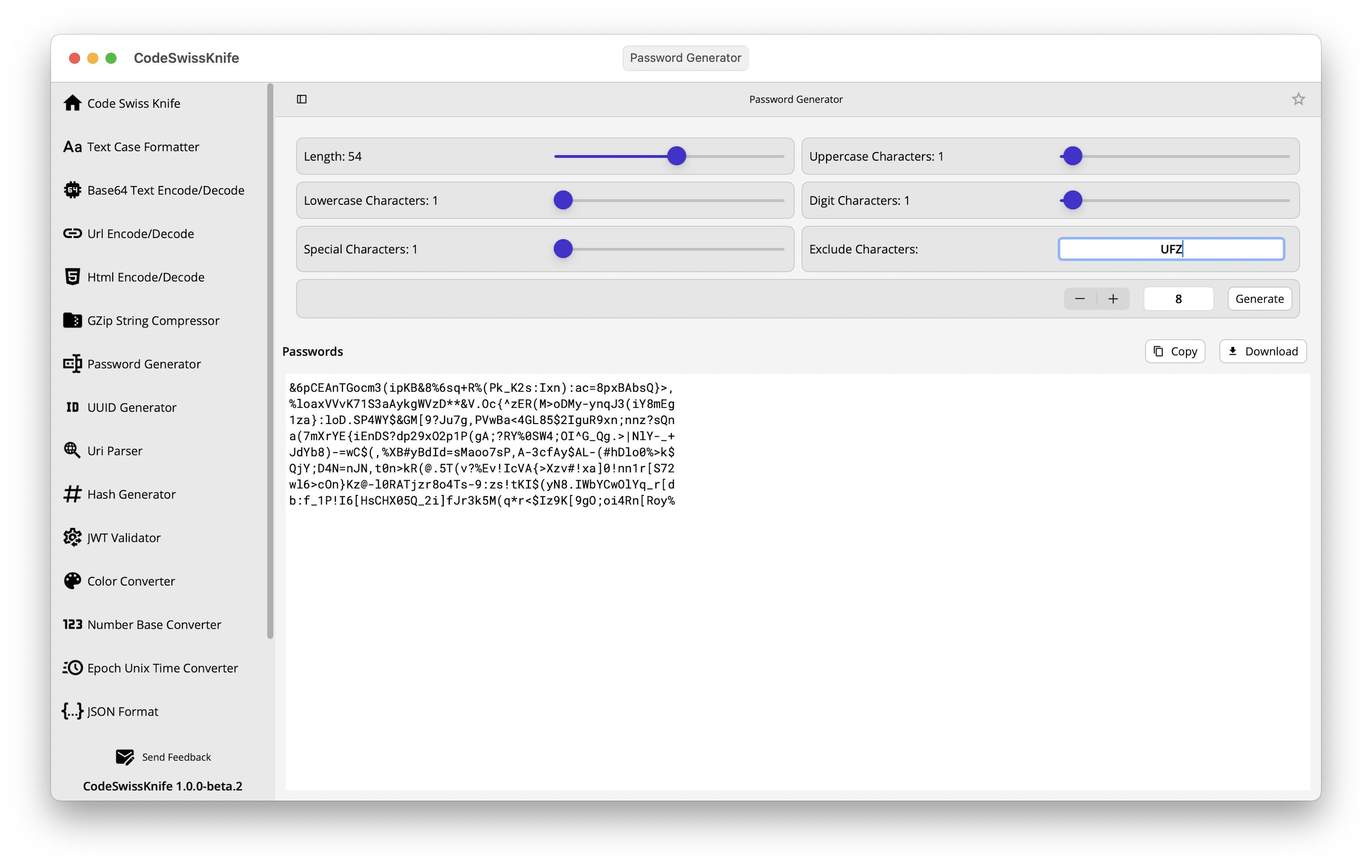1372x868 pixels.
Task: Click the generated passwords text area
Action: coord(797,581)
